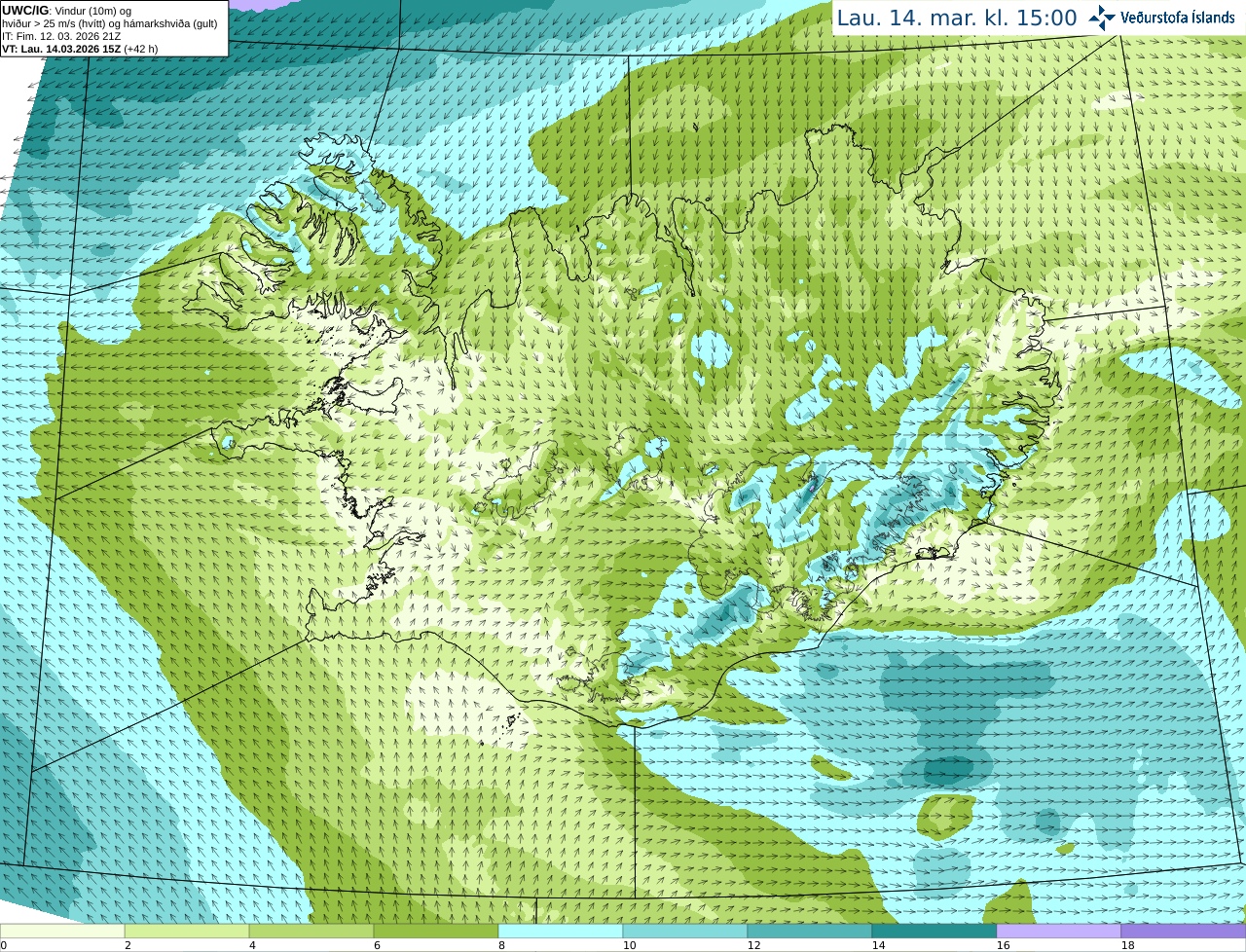Click the legend scale label 6
This screenshot has height=952, width=1246.
[377, 945]
